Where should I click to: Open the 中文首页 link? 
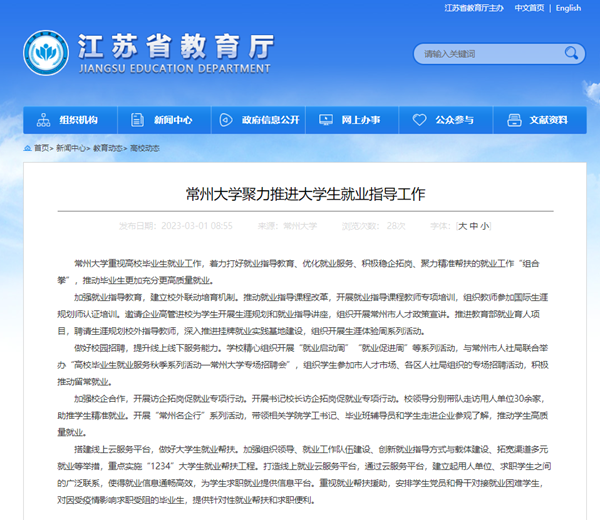click(529, 8)
